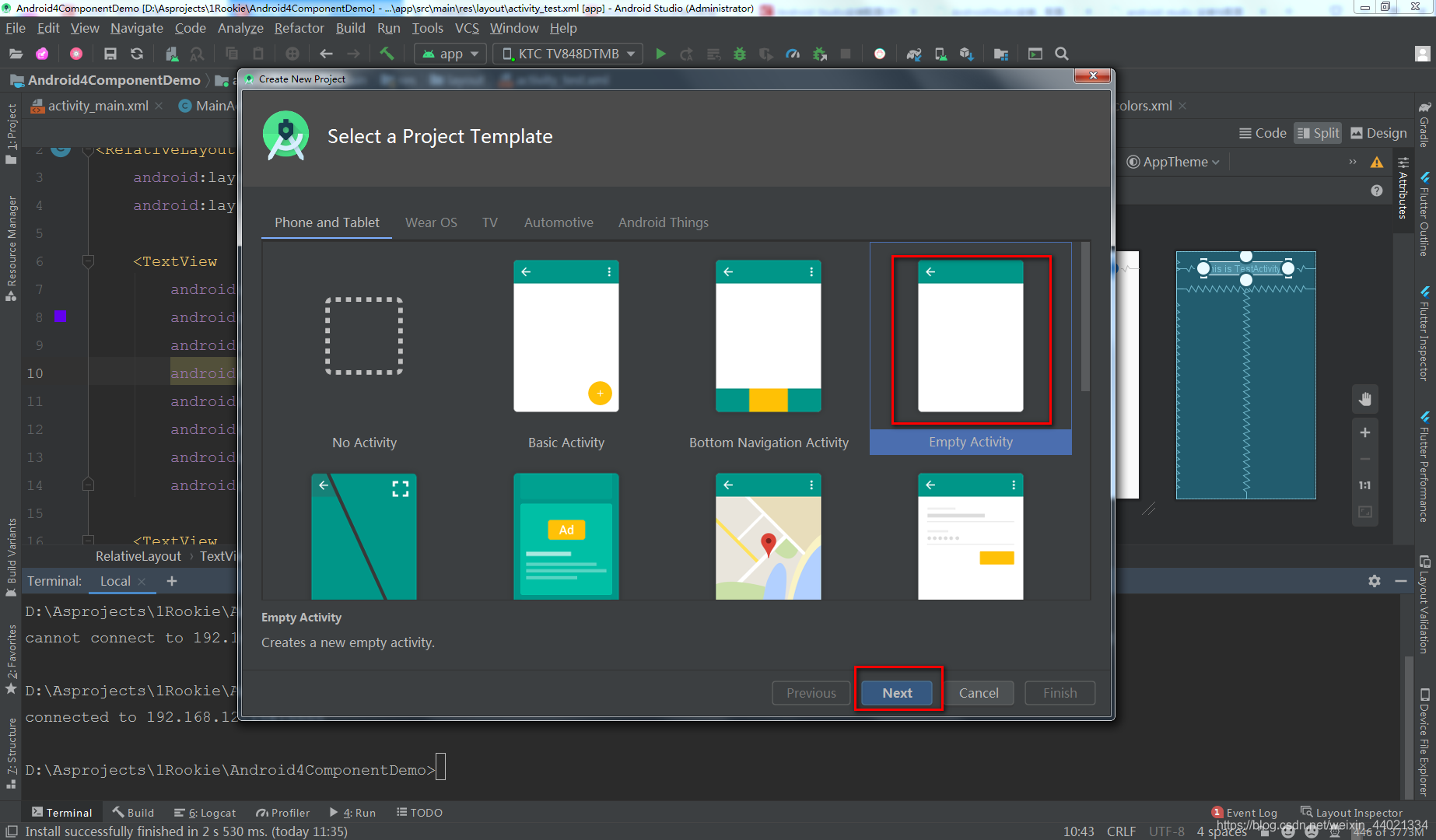1436x840 pixels.
Task: Open the AppTheme dropdown
Action: [x=1174, y=162]
